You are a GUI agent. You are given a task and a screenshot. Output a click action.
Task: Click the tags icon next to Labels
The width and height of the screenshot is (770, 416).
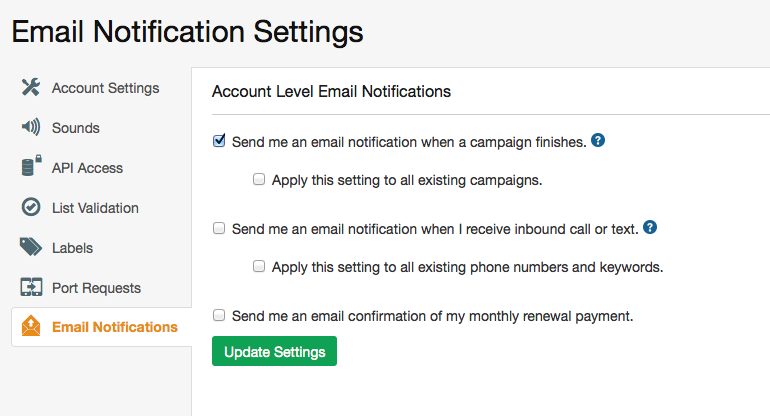31,248
